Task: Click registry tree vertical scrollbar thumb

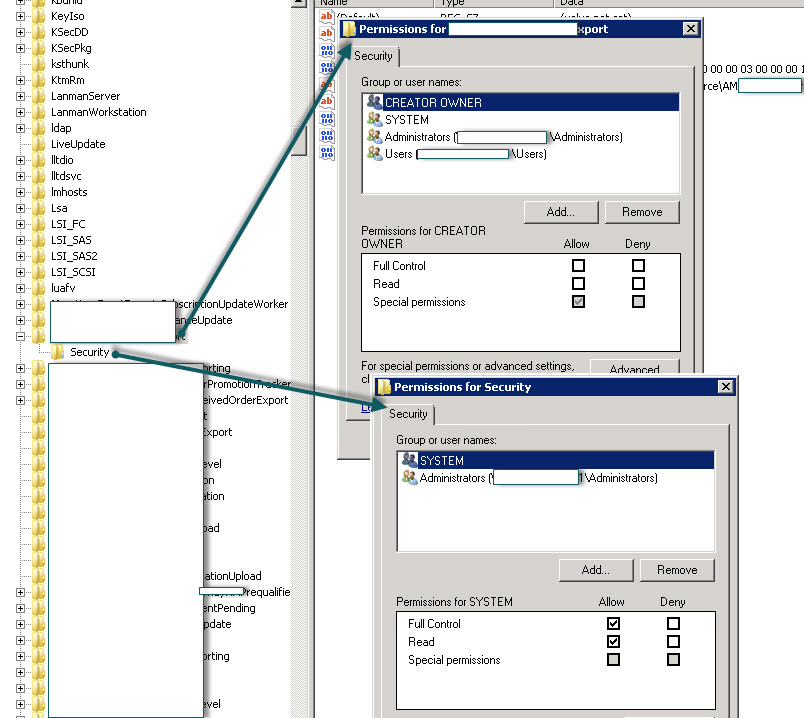Action: pyautogui.click(x=298, y=141)
